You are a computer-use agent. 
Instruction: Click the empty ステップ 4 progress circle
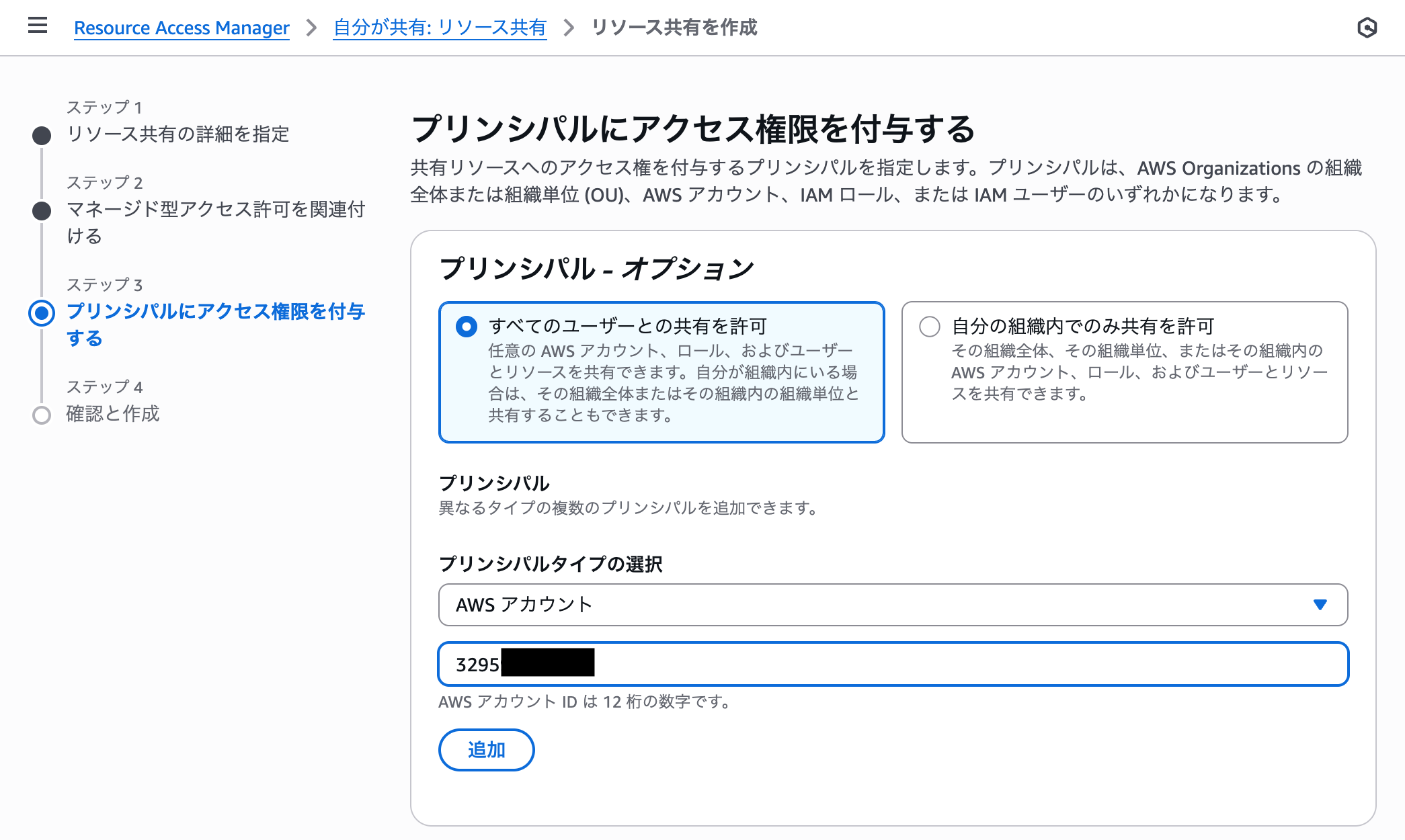coord(42,415)
